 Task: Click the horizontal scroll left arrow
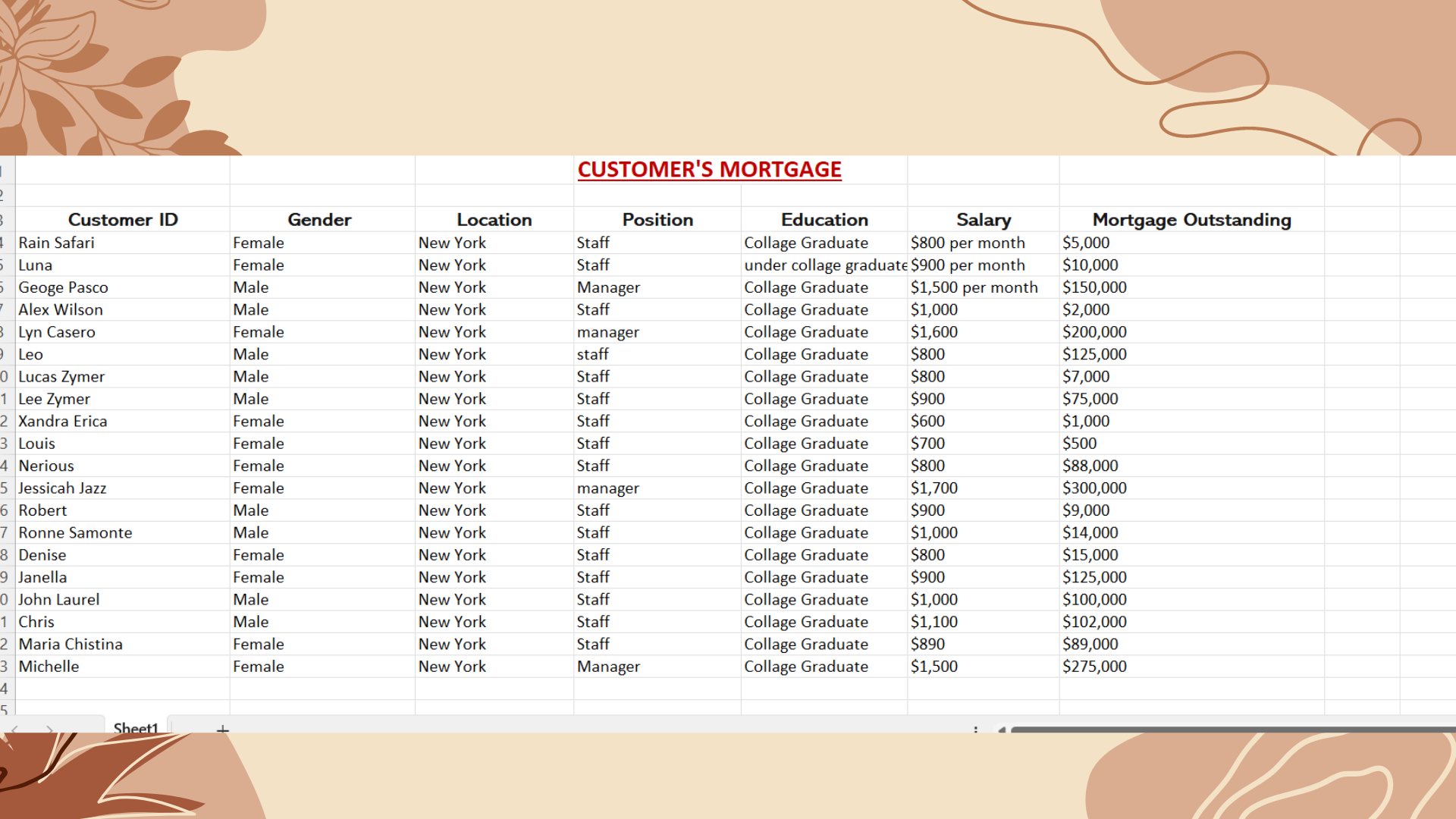coord(1001,730)
